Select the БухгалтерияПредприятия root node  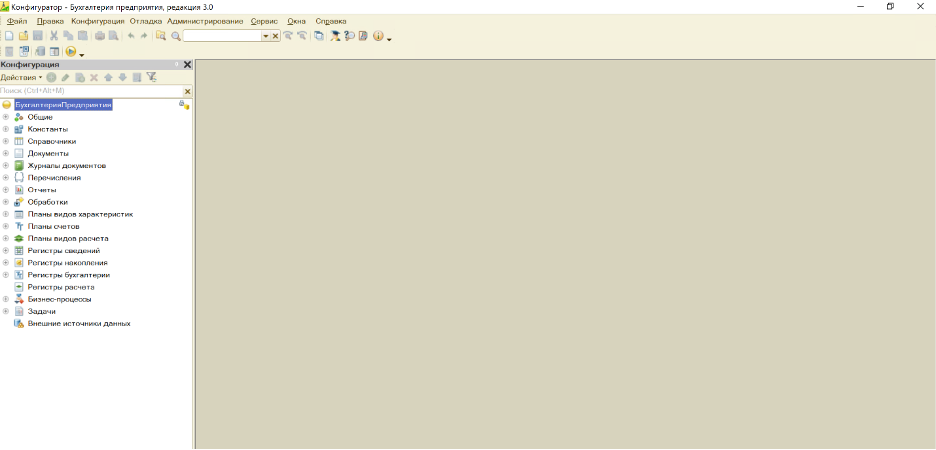tap(63, 104)
